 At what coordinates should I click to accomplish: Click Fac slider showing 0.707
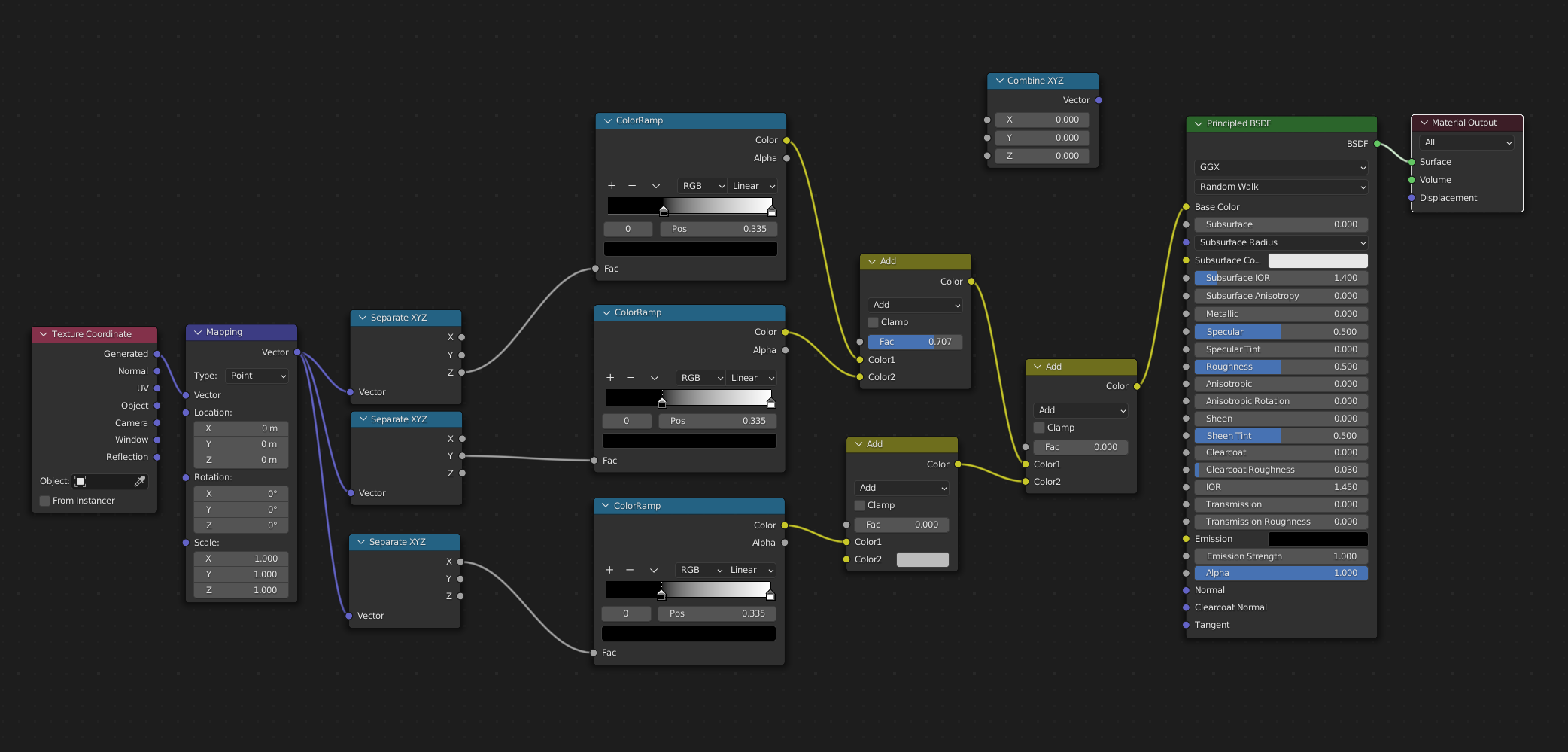pyautogui.click(x=915, y=342)
